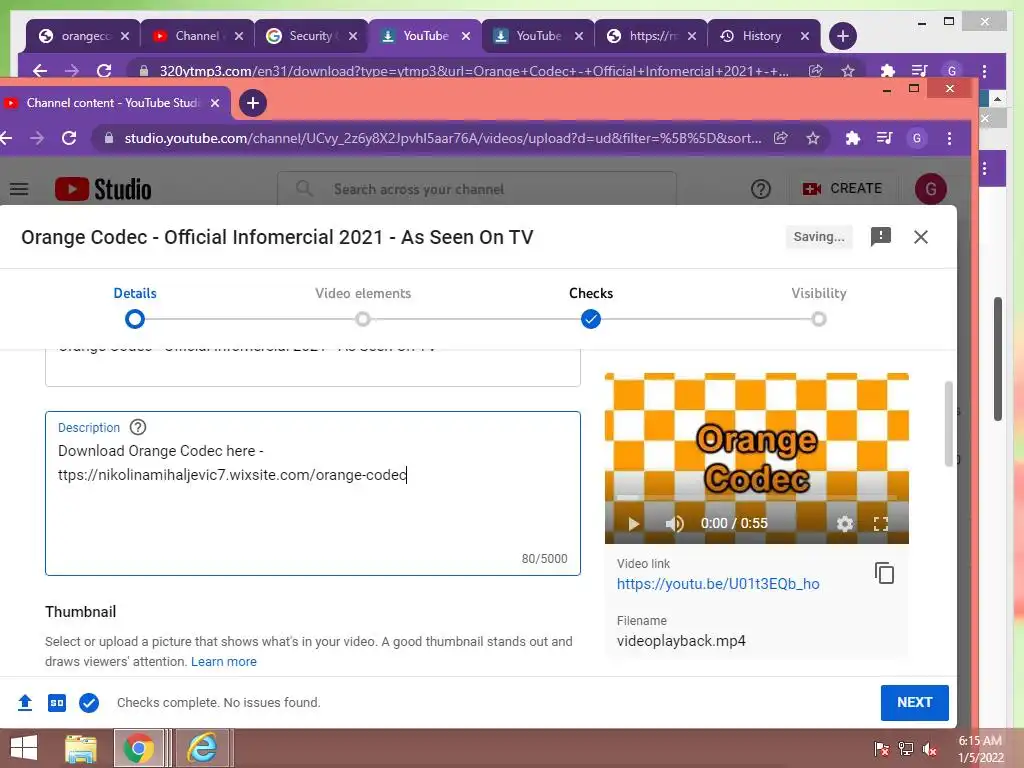Open media control icon in Studio window

[x=884, y=138]
